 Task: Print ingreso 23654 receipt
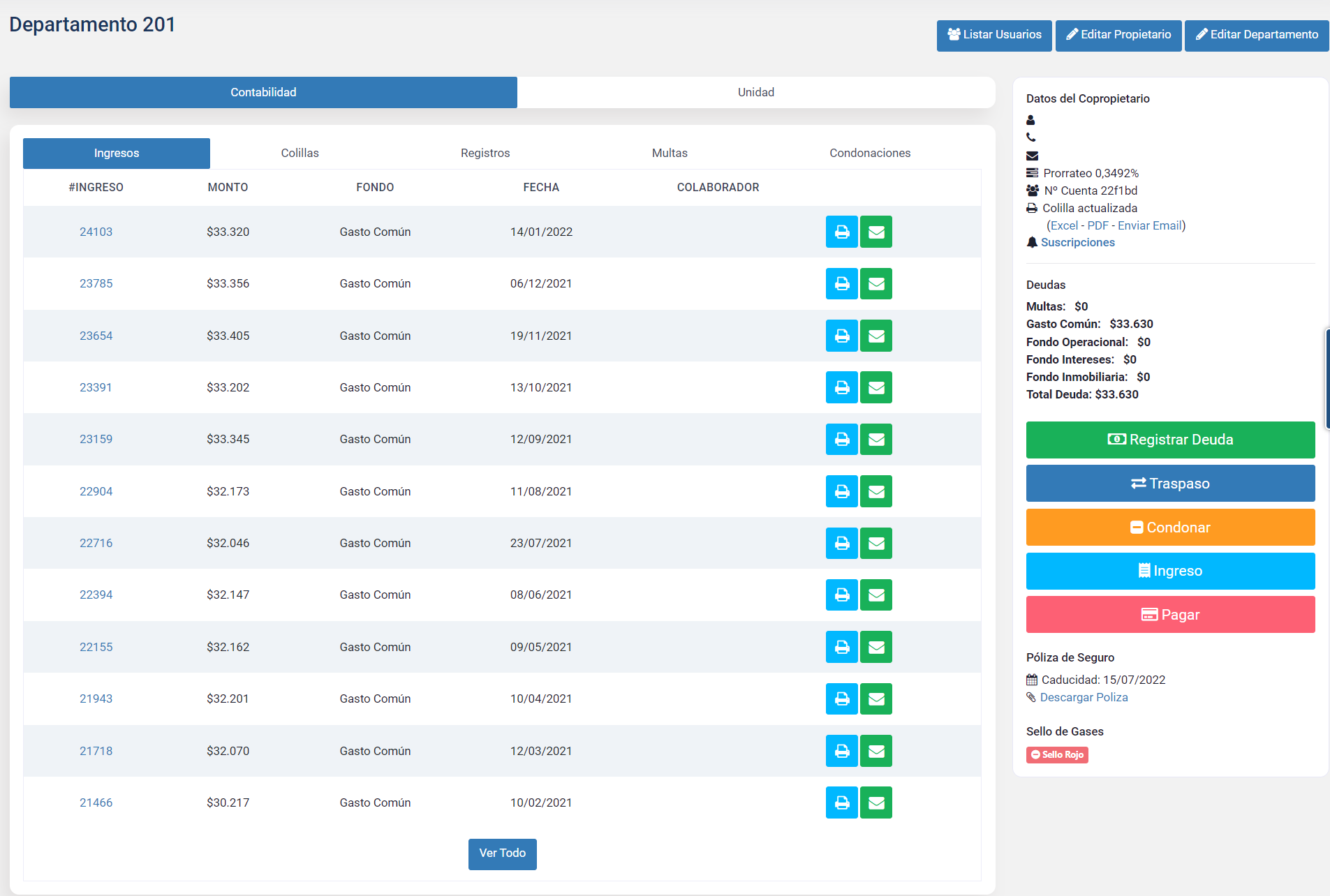pyautogui.click(x=841, y=336)
